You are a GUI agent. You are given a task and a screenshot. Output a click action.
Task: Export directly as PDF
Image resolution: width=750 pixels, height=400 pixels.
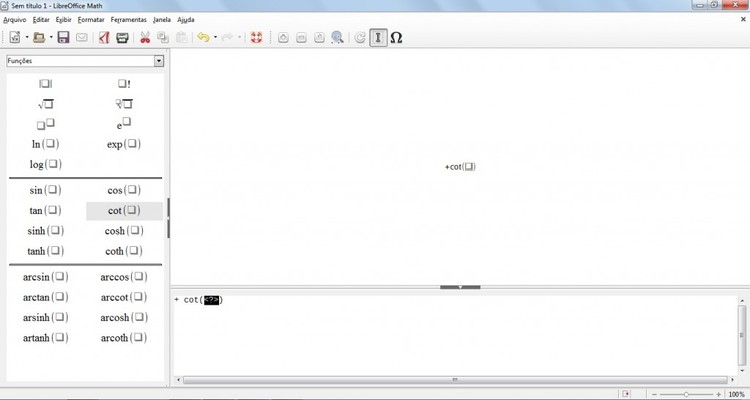pos(104,37)
